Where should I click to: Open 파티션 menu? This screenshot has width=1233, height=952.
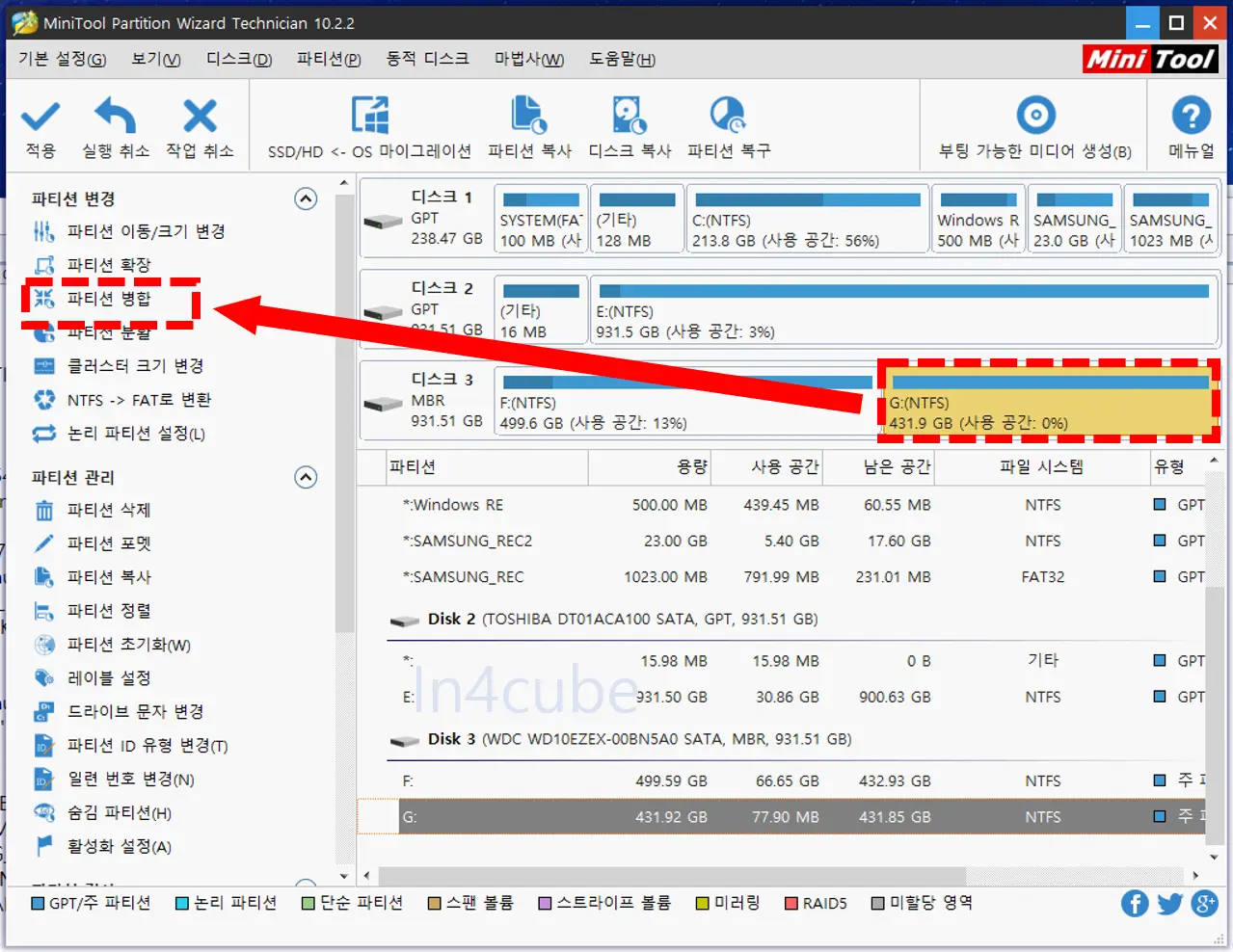coord(329,59)
